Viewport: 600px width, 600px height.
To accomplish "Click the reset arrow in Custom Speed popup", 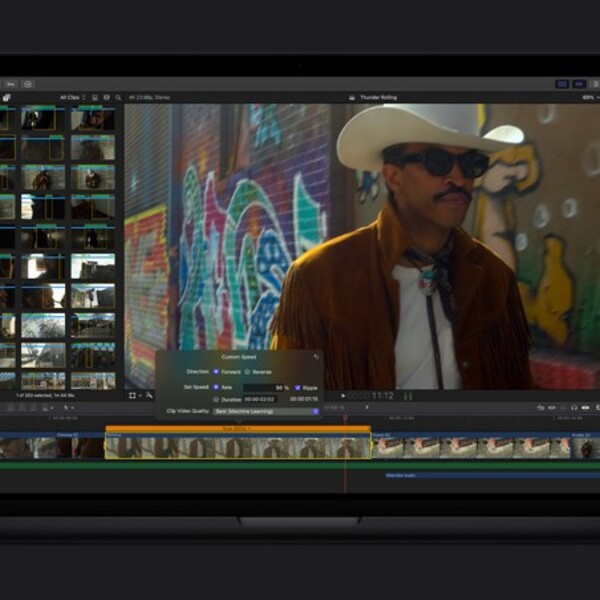I will pyautogui.click(x=316, y=357).
